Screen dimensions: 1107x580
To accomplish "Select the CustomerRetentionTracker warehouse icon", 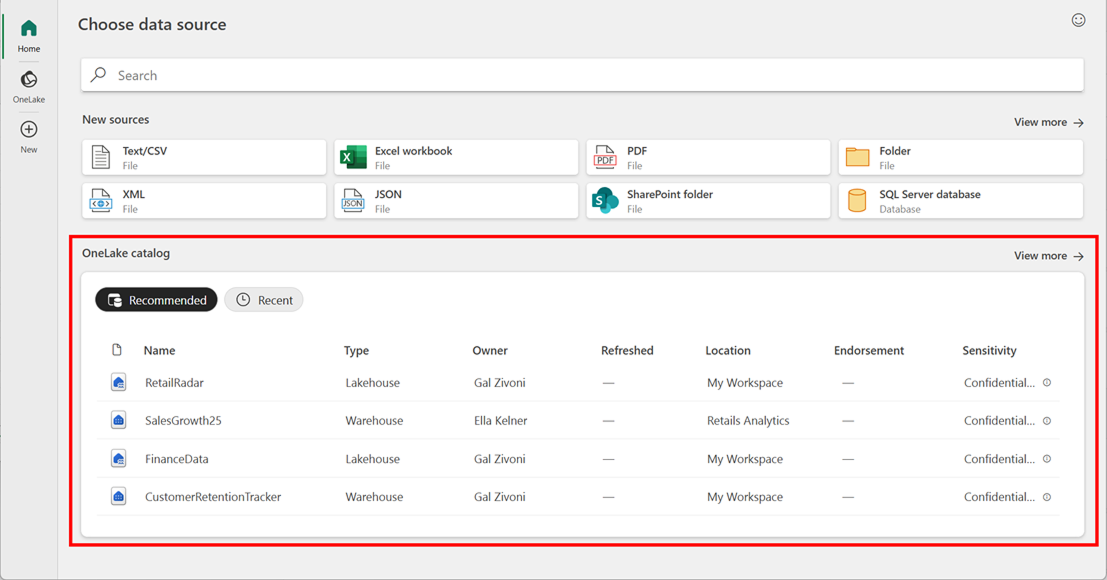I will click(118, 497).
